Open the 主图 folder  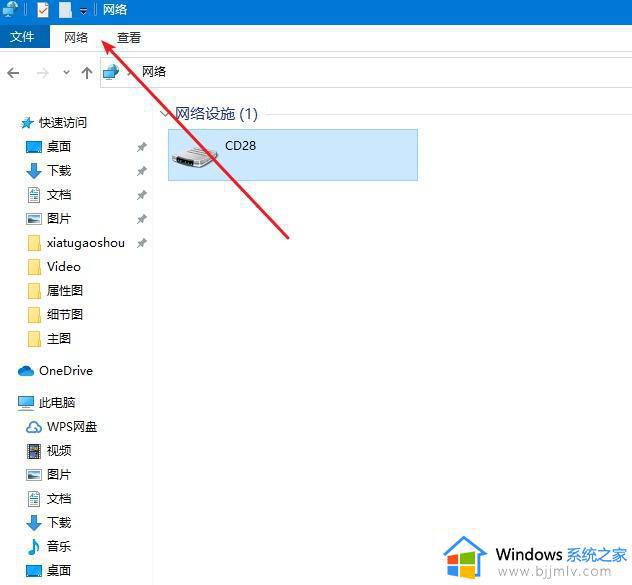pyautogui.click(x=59, y=338)
